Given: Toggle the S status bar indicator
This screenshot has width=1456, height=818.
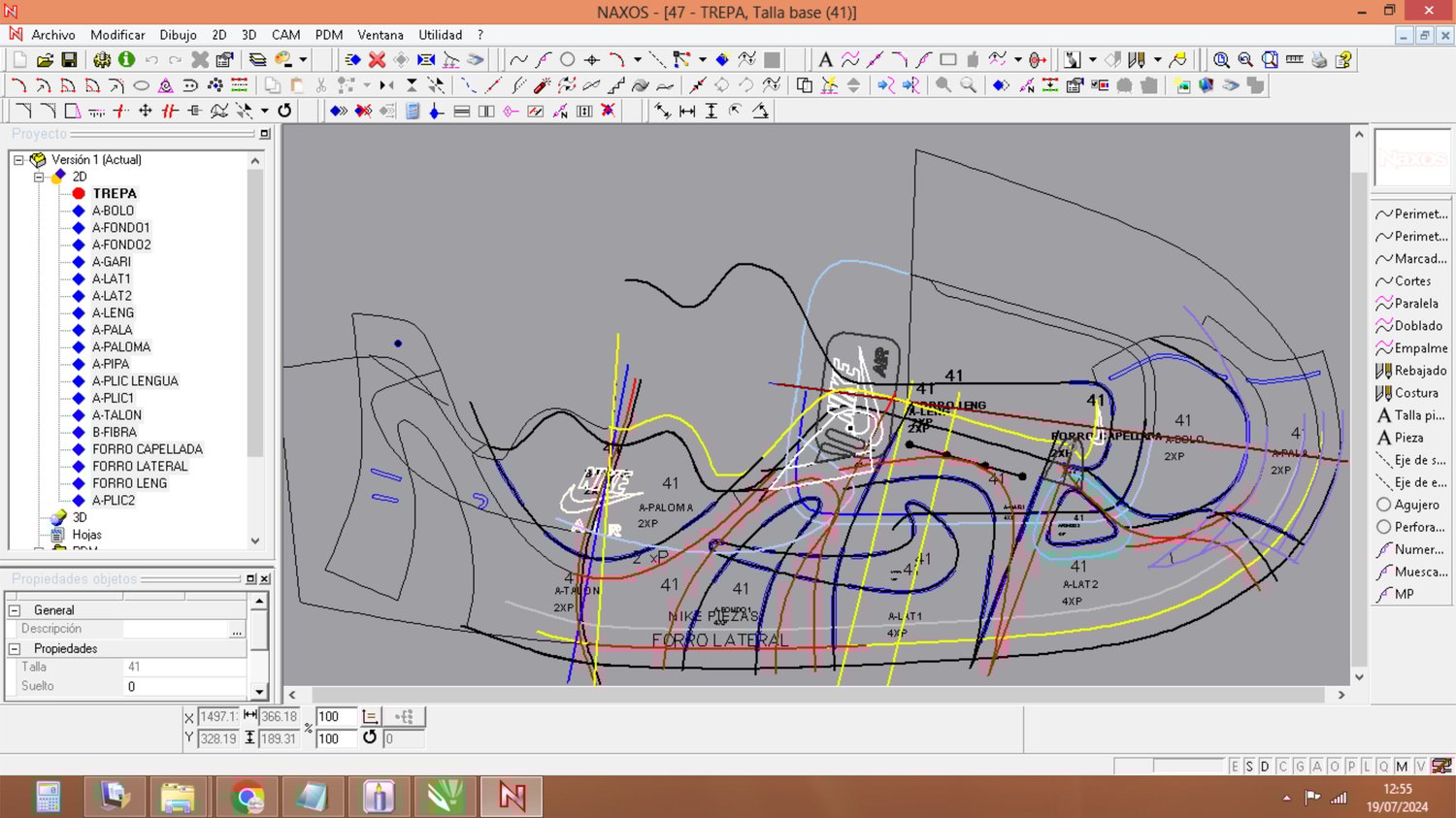Looking at the screenshot, I should (1249, 767).
